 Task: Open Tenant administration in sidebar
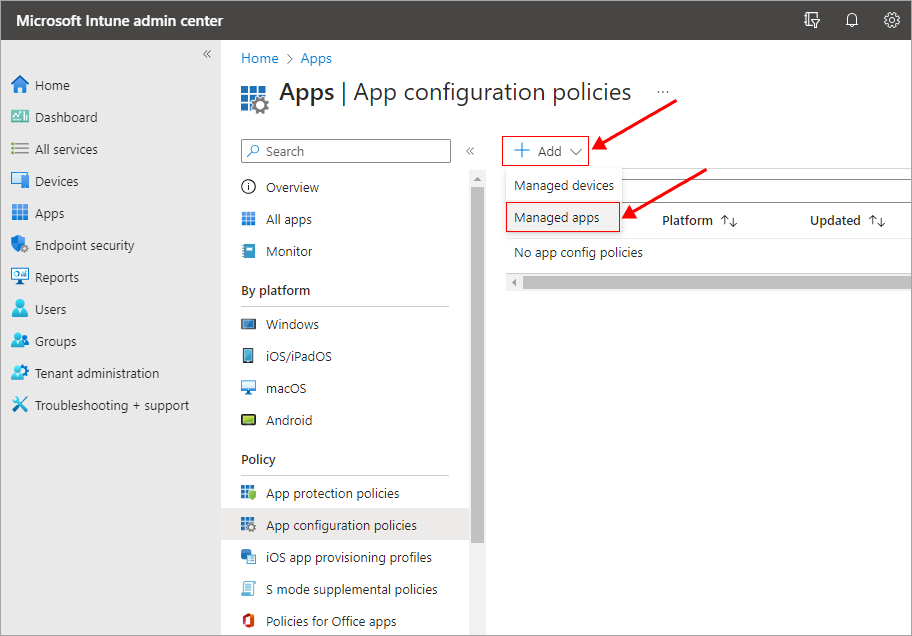97,373
